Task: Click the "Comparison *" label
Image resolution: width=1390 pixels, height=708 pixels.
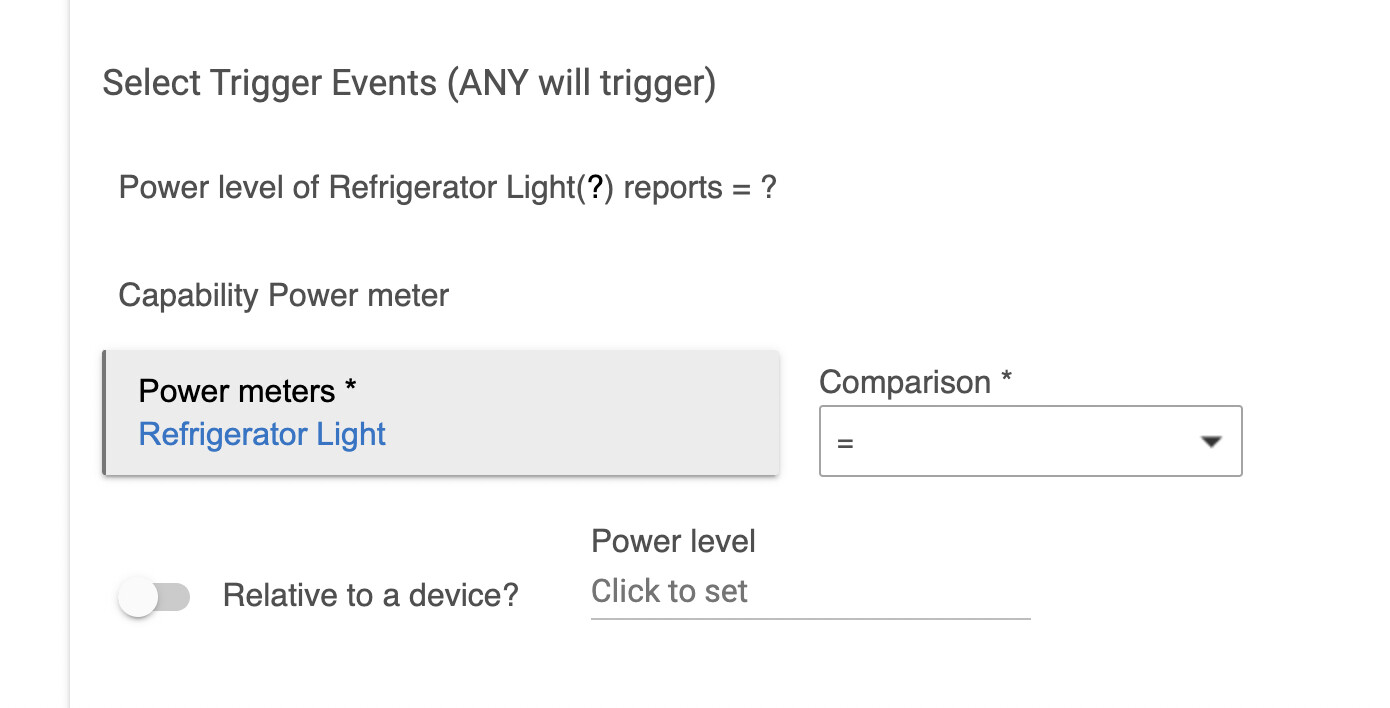Action: [915, 382]
